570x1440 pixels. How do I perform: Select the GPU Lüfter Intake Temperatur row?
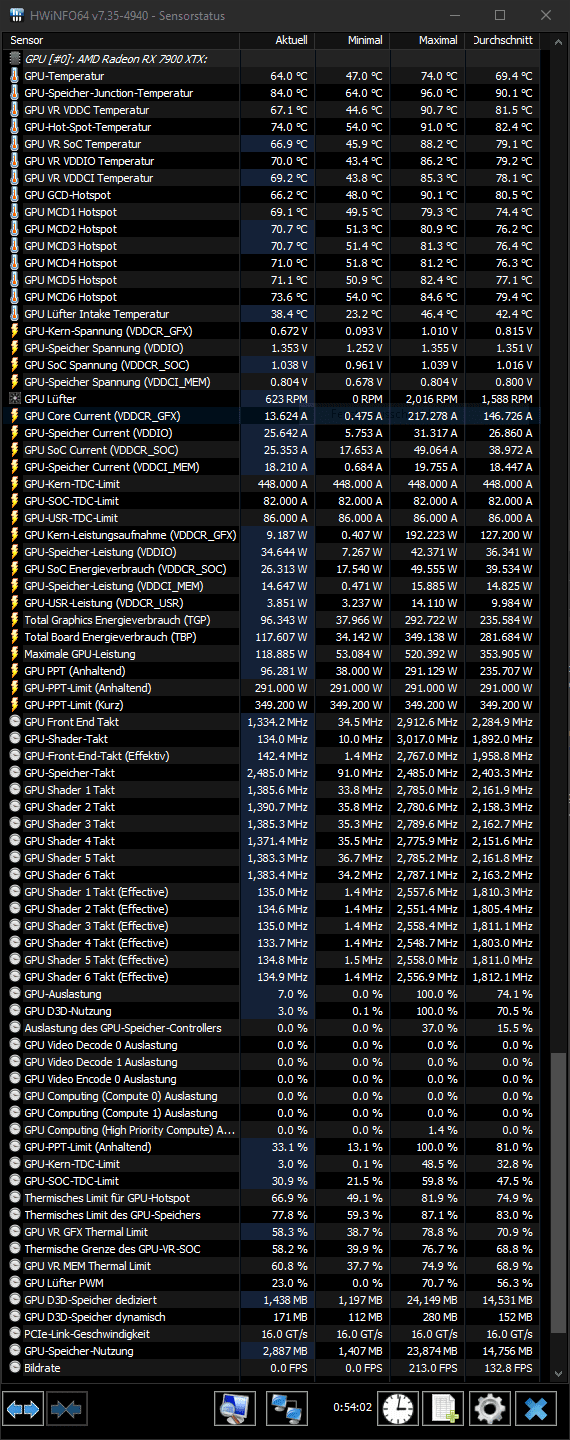(272, 314)
